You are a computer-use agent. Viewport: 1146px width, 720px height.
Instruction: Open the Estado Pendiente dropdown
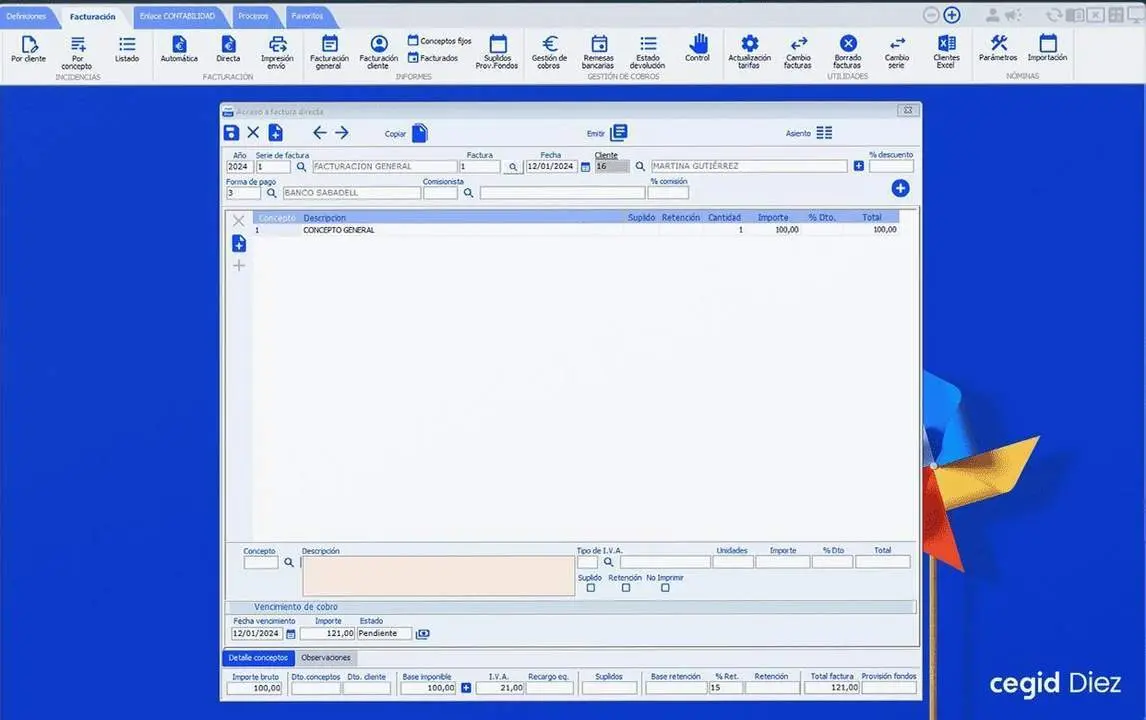[x=384, y=634]
